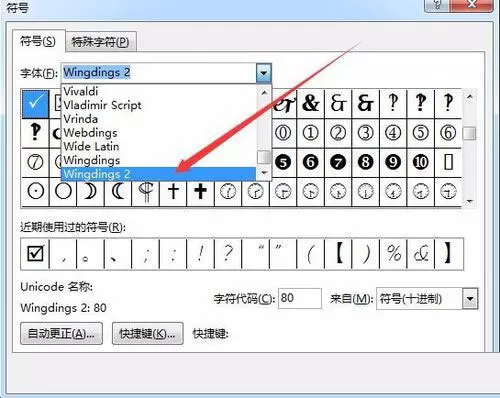This screenshot has height=398, width=500.
Task: Choose the right black bracket 】 recent symbol
Action: (x=449, y=254)
